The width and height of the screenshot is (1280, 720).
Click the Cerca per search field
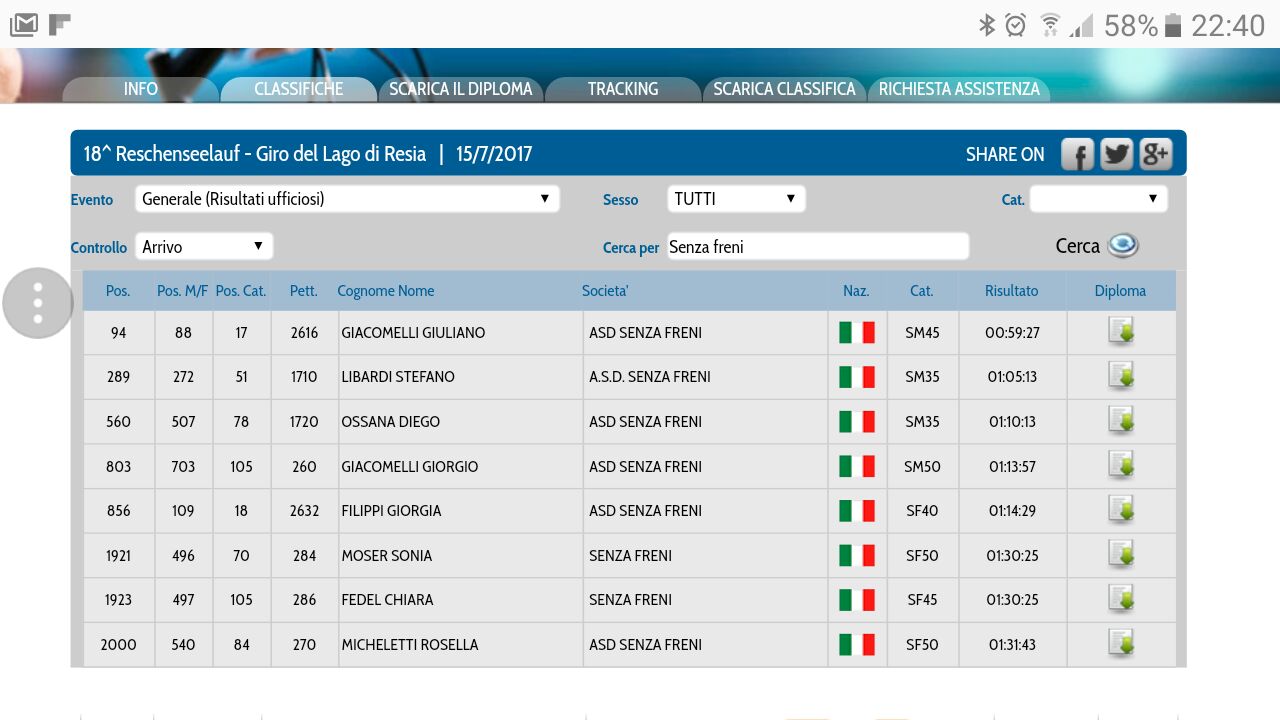tap(817, 246)
